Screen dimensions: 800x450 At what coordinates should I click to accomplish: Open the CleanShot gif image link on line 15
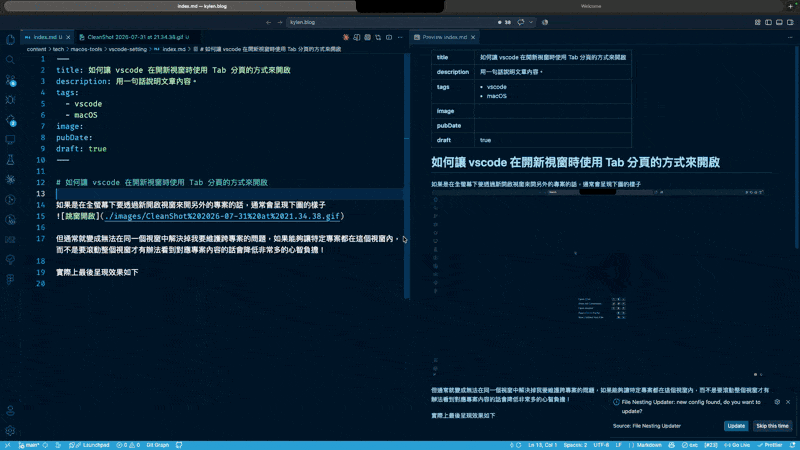[x=222, y=216]
